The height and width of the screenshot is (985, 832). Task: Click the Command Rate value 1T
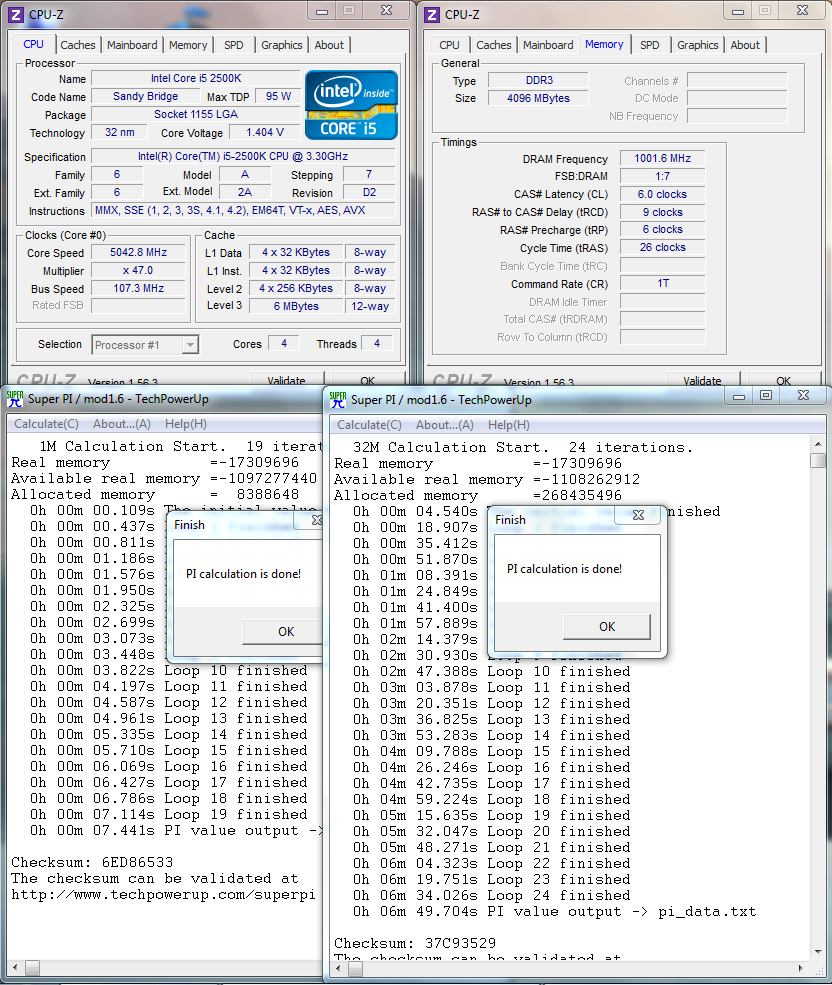(x=662, y=283)
